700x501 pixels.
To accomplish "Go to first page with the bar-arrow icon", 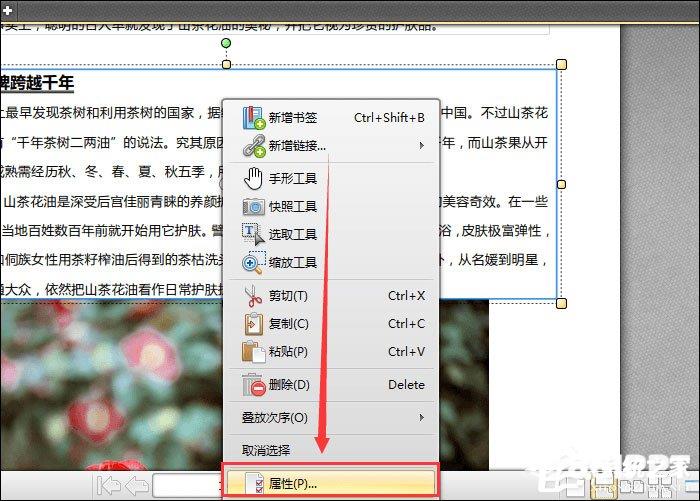I will click(108, 485).
